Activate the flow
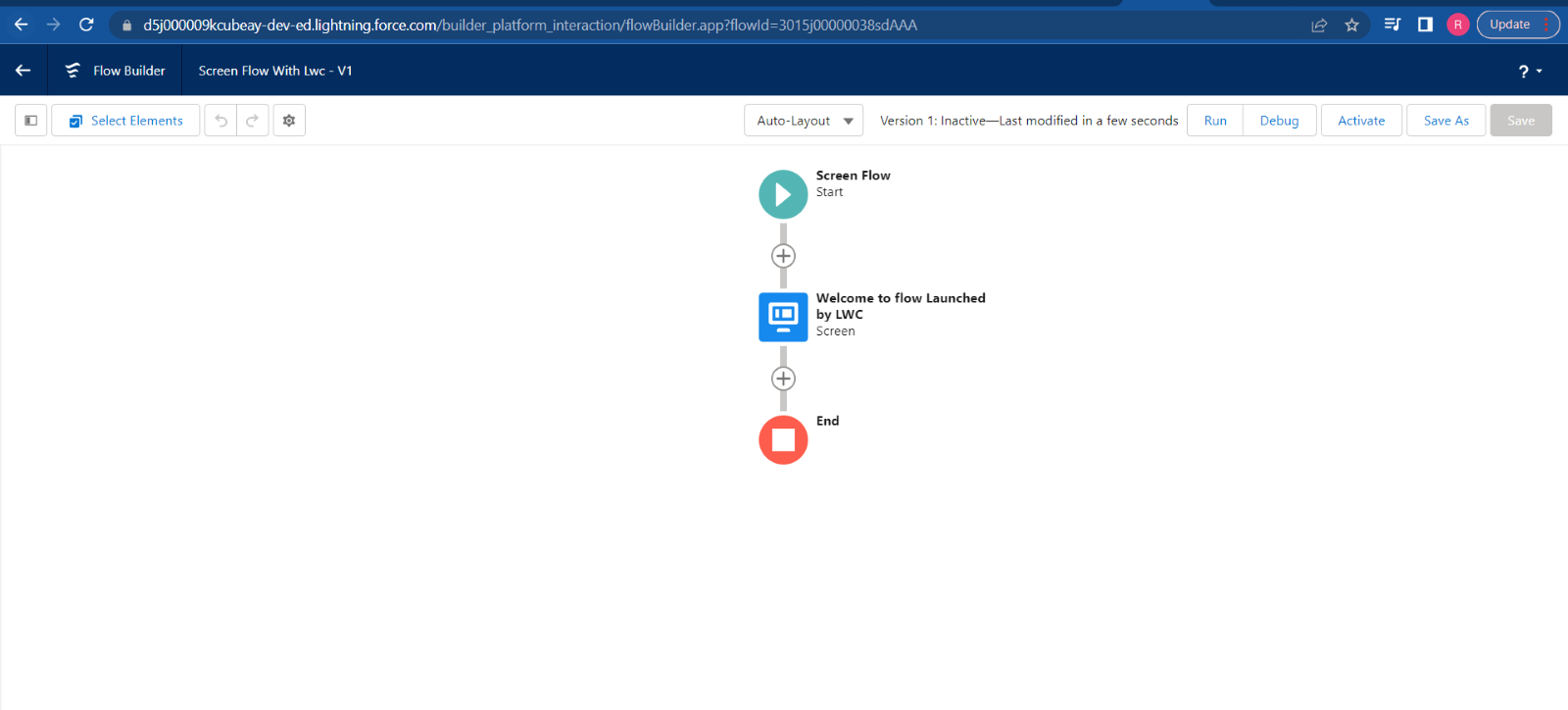The image size is (1568, 710). click(1361, 121)
